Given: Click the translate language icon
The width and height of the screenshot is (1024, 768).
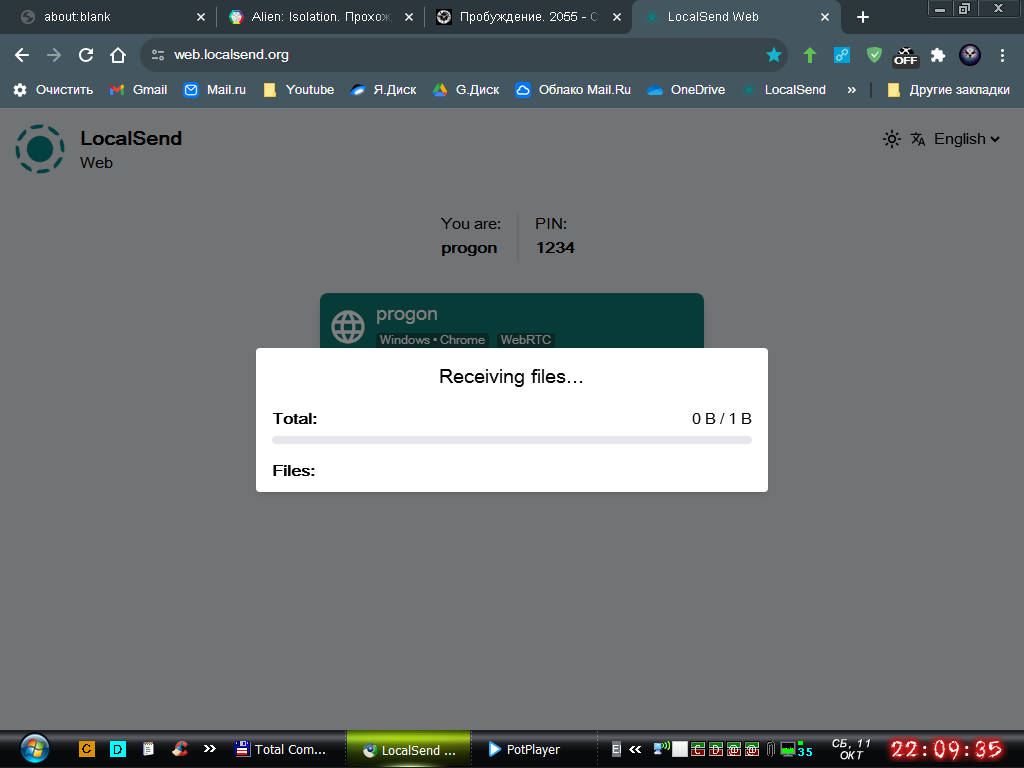Looking at the screenshot, I should coord(918,139).
